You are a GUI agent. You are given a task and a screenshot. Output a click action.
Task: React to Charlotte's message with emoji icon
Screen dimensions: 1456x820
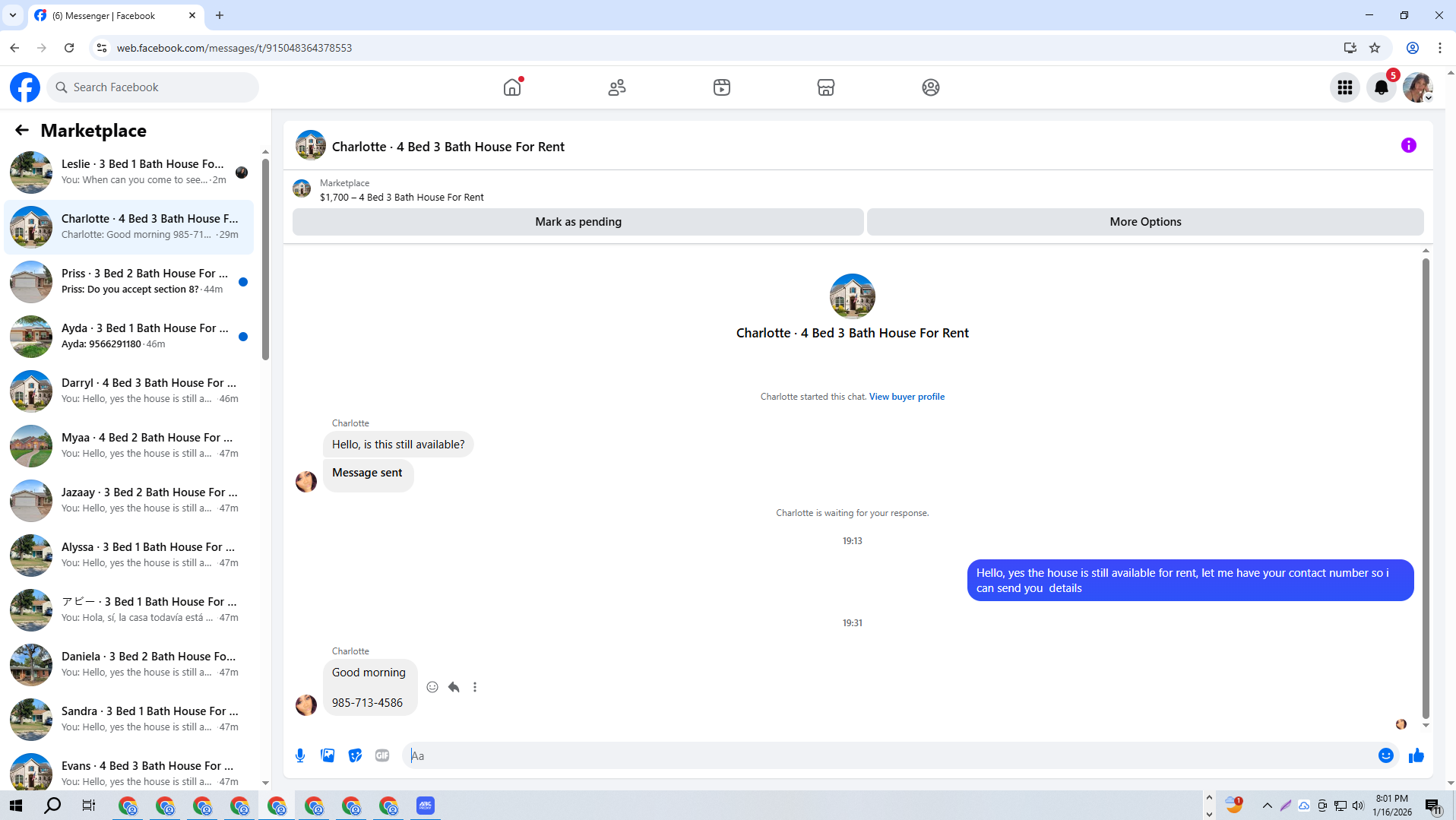coord(432,687)
